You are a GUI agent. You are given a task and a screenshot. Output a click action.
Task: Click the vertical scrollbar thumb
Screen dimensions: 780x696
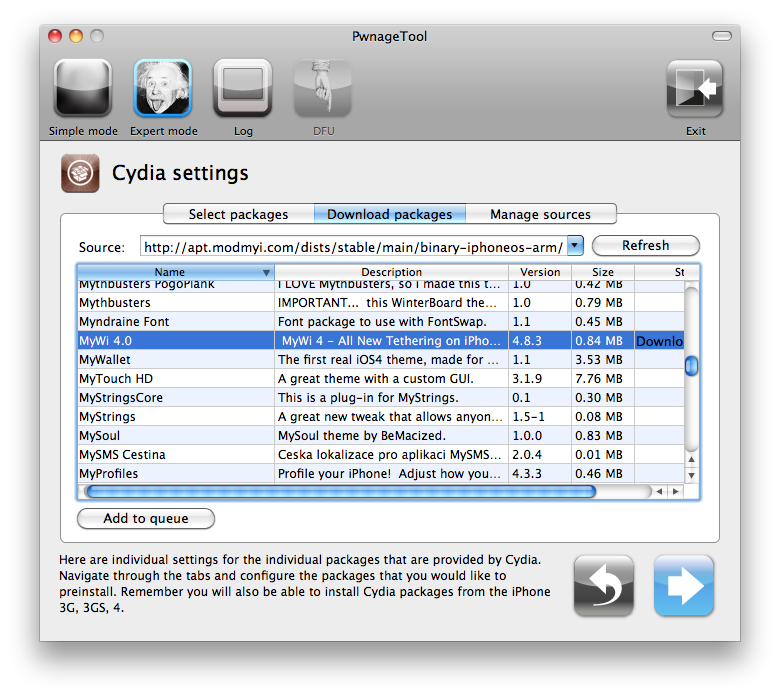pyautogui.click(x=690, y=365)
